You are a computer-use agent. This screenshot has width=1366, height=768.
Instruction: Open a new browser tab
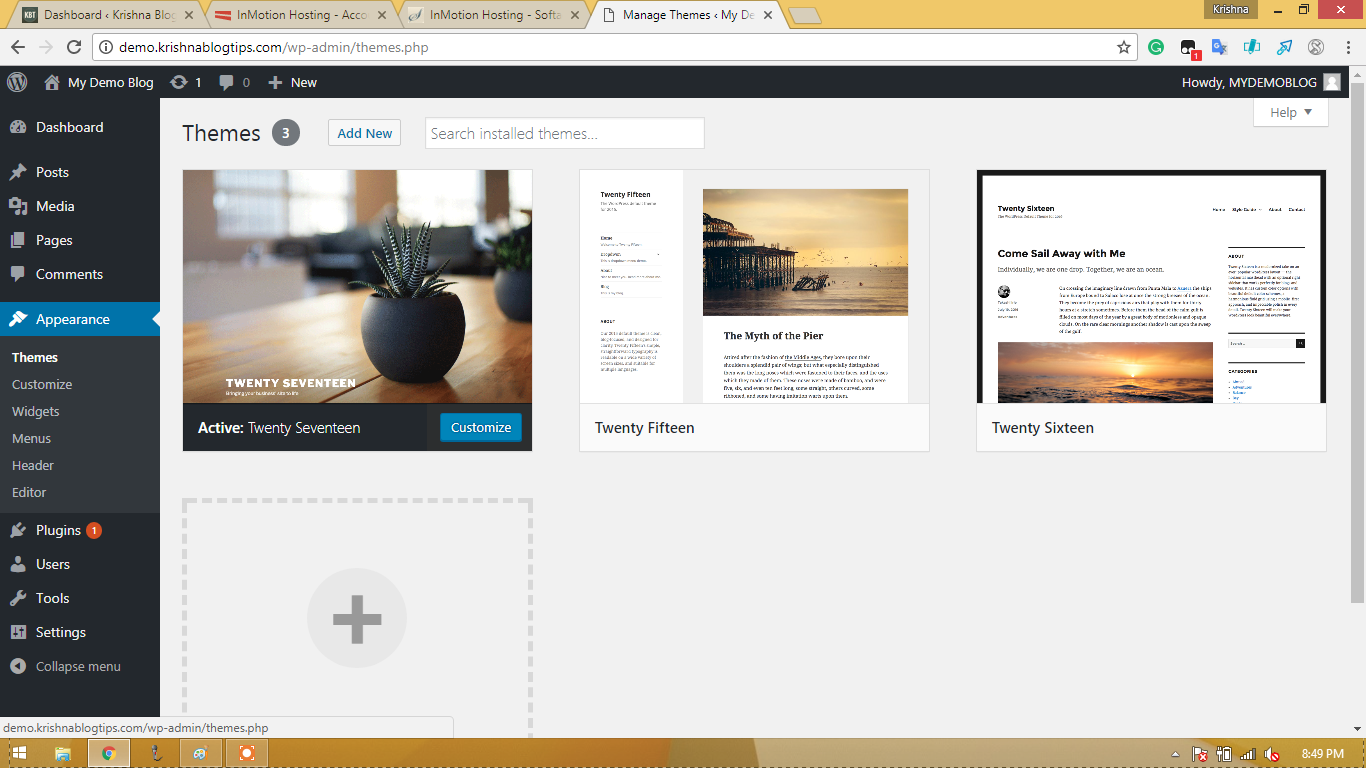(804, 15)
